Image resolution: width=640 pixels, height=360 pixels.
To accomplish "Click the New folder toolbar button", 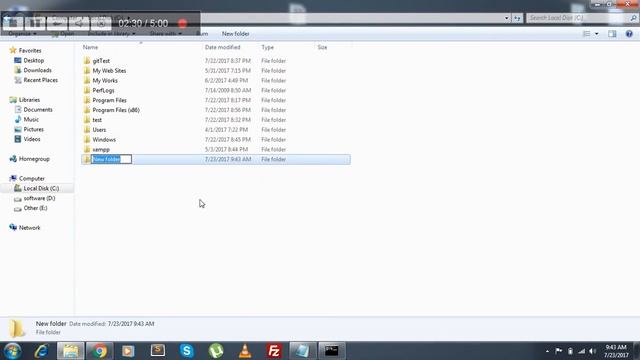I will point(236,34).
